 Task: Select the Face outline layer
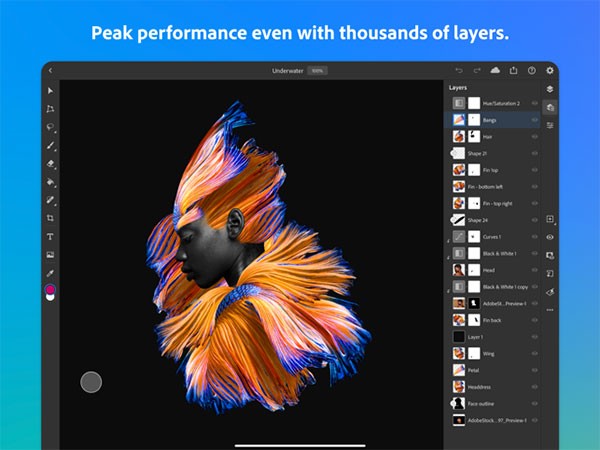490,404
